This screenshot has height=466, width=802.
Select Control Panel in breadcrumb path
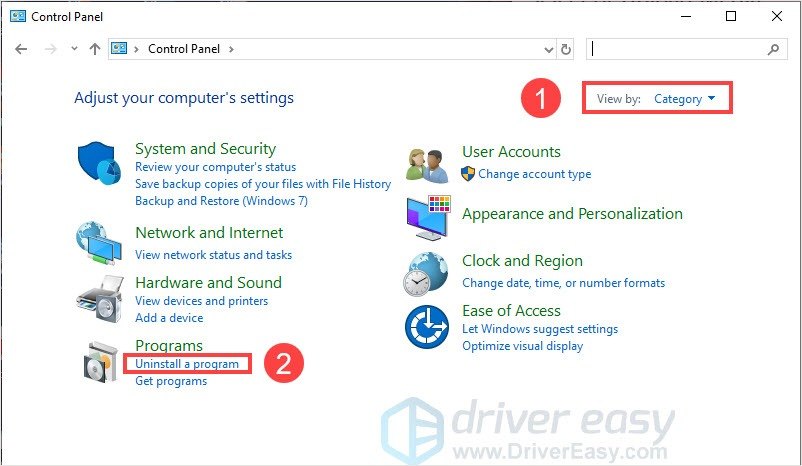[x=185, y=49]
